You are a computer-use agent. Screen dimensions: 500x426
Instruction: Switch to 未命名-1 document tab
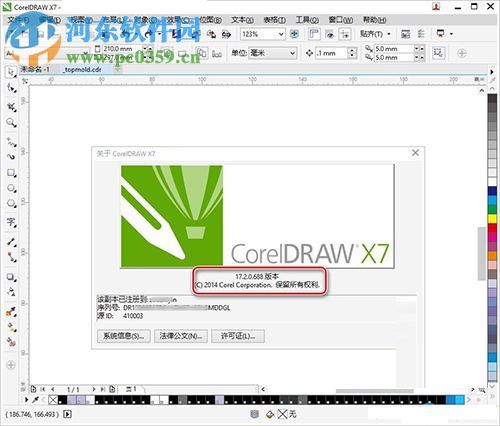point(35,69)
